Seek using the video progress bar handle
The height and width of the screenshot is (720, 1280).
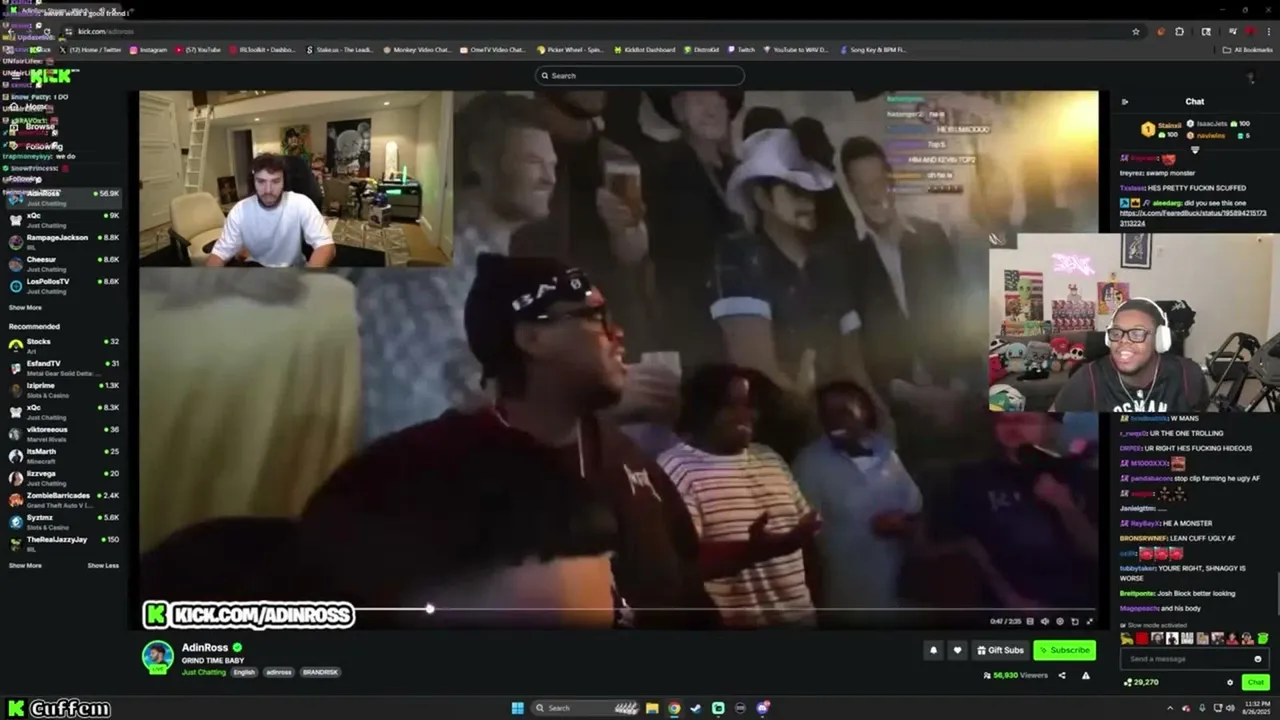pyautogui.click(x=430, y=609)
